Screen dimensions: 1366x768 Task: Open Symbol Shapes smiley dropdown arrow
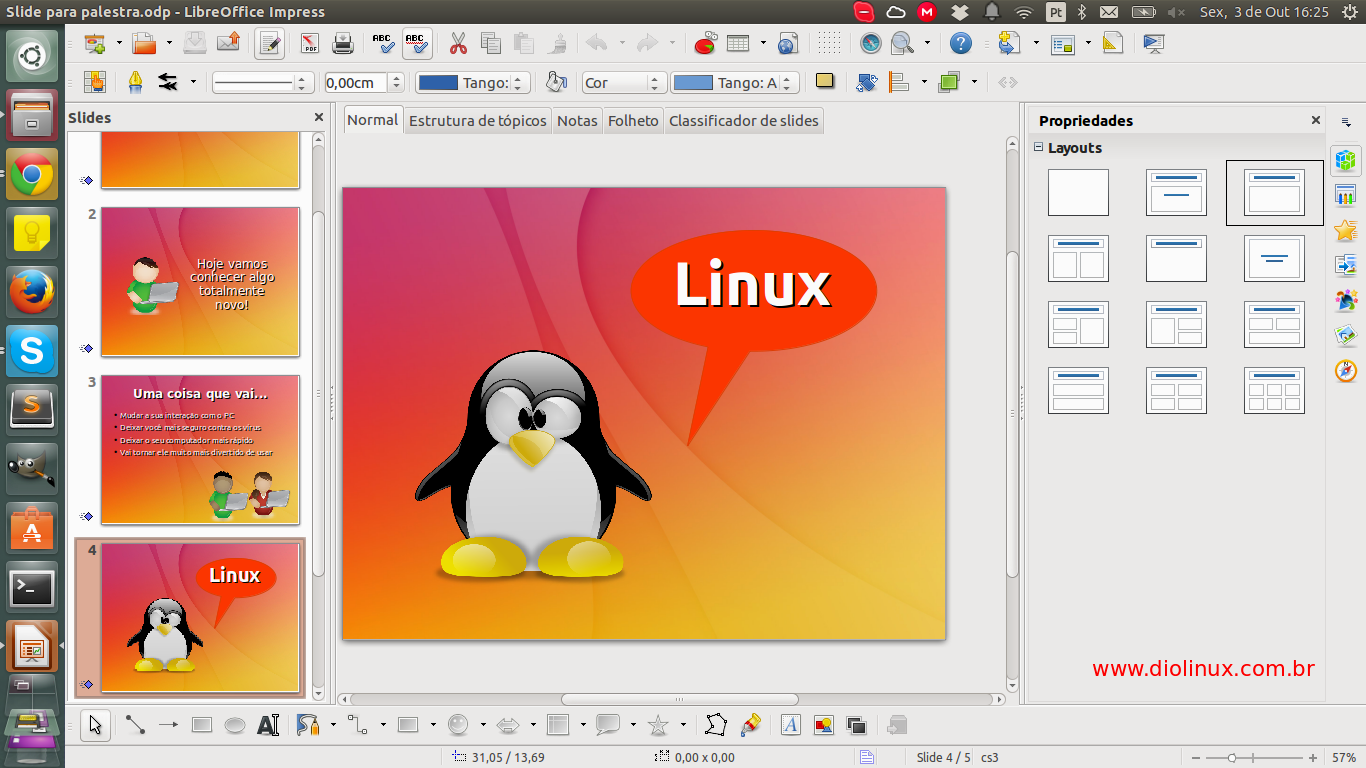tap(482, 725)
